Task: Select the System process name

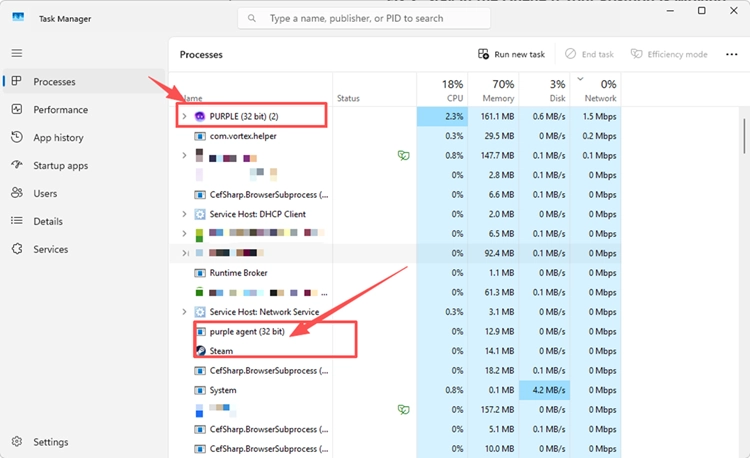Action: [223, 391]
